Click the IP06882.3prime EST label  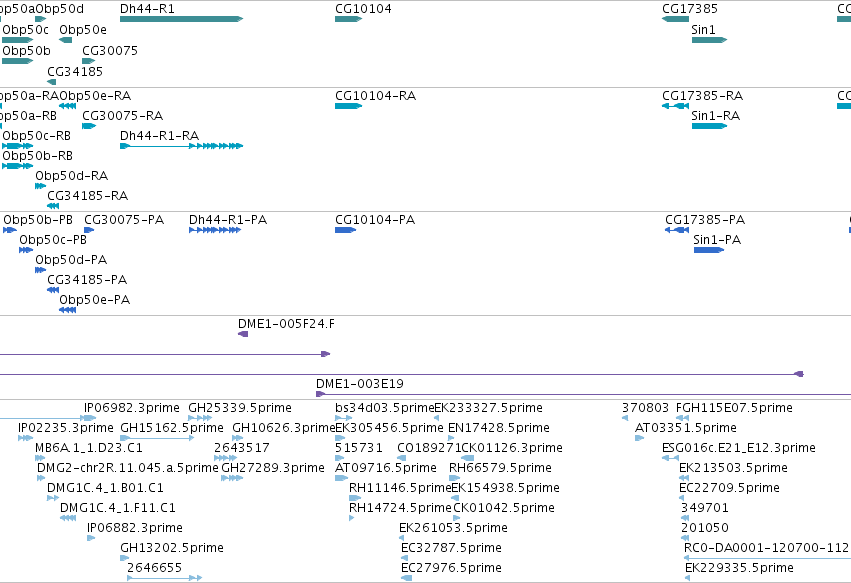(135, 528)
